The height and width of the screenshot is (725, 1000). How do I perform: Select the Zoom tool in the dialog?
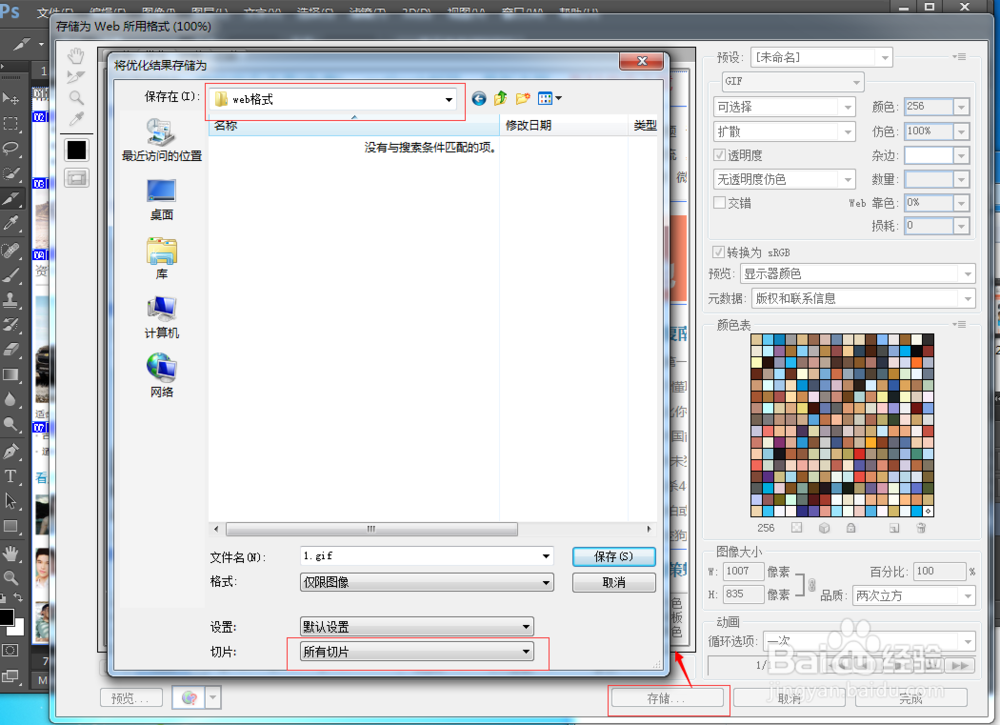point(76,97)
